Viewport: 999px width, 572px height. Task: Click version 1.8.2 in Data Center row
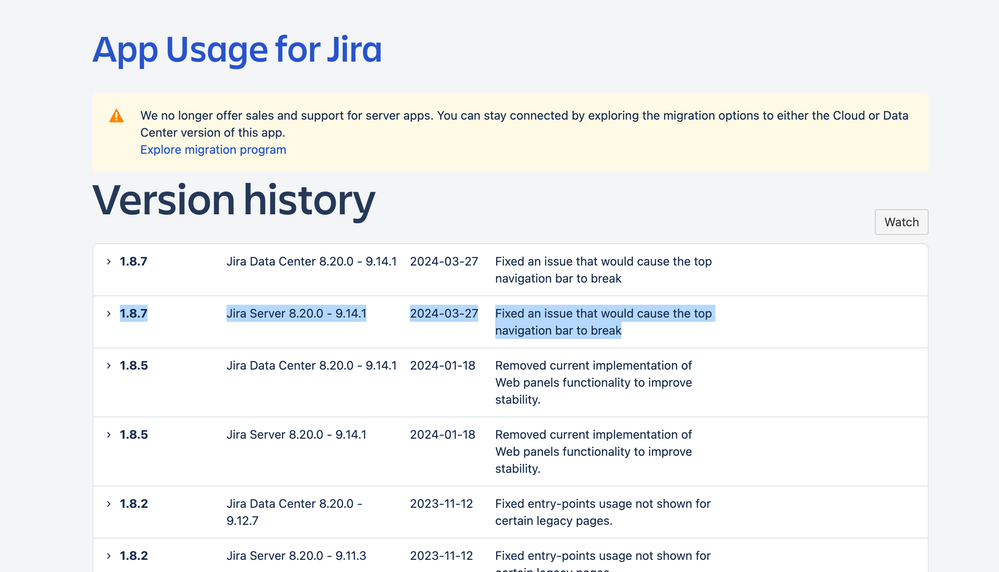click(x=134, y=503)
